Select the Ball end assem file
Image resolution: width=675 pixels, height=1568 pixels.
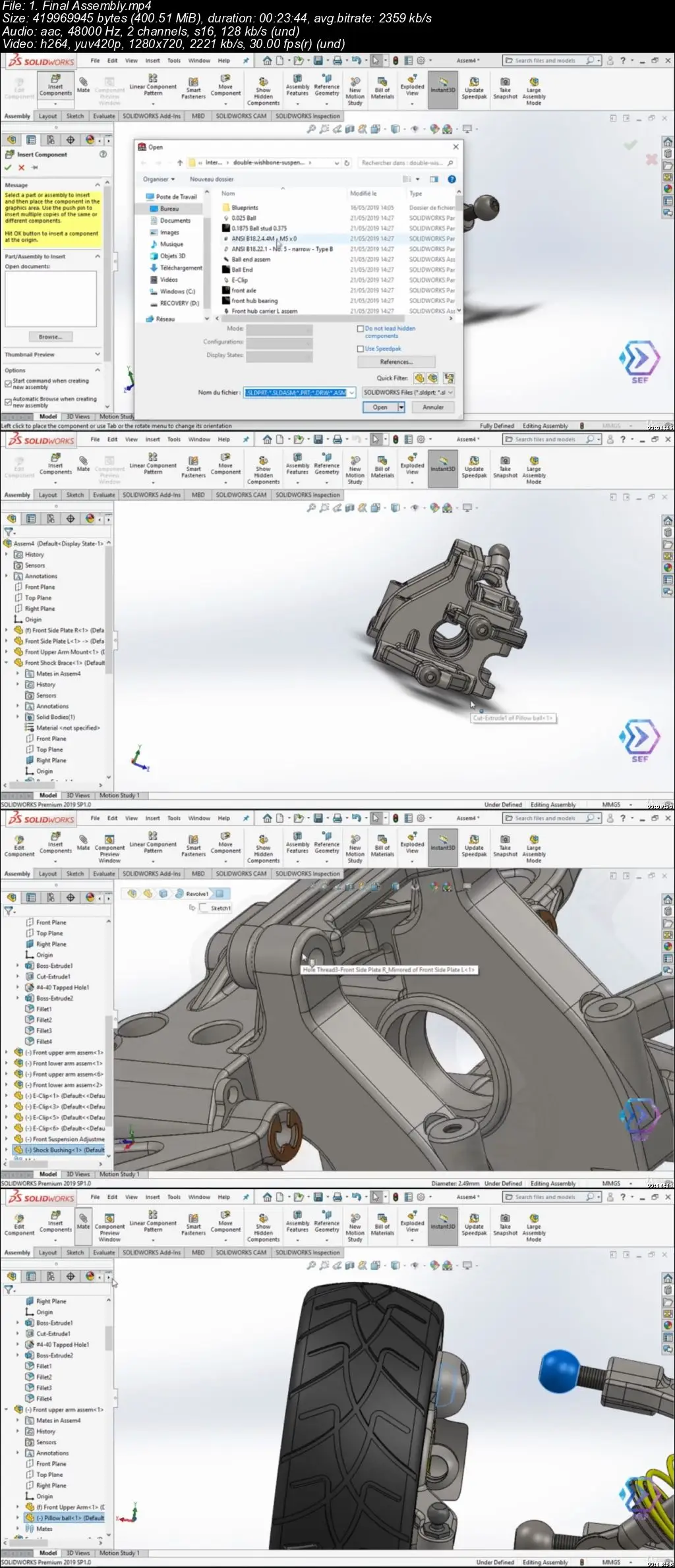pos(250,260)
